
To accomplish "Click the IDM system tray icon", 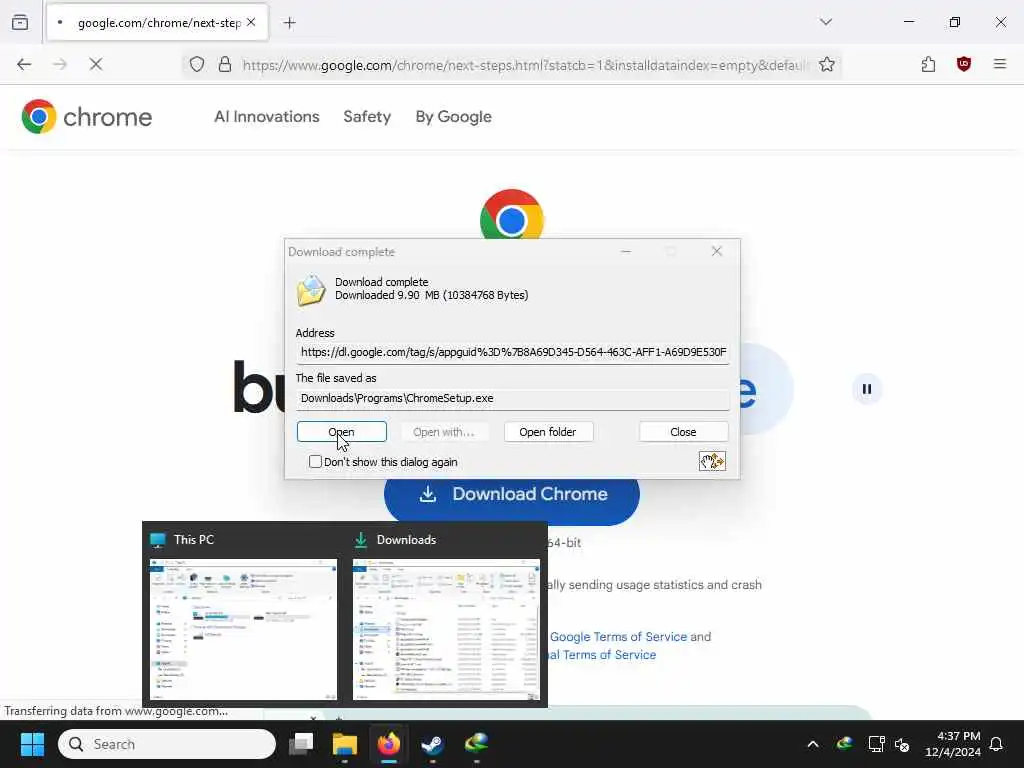I will (x=844, y=744).
